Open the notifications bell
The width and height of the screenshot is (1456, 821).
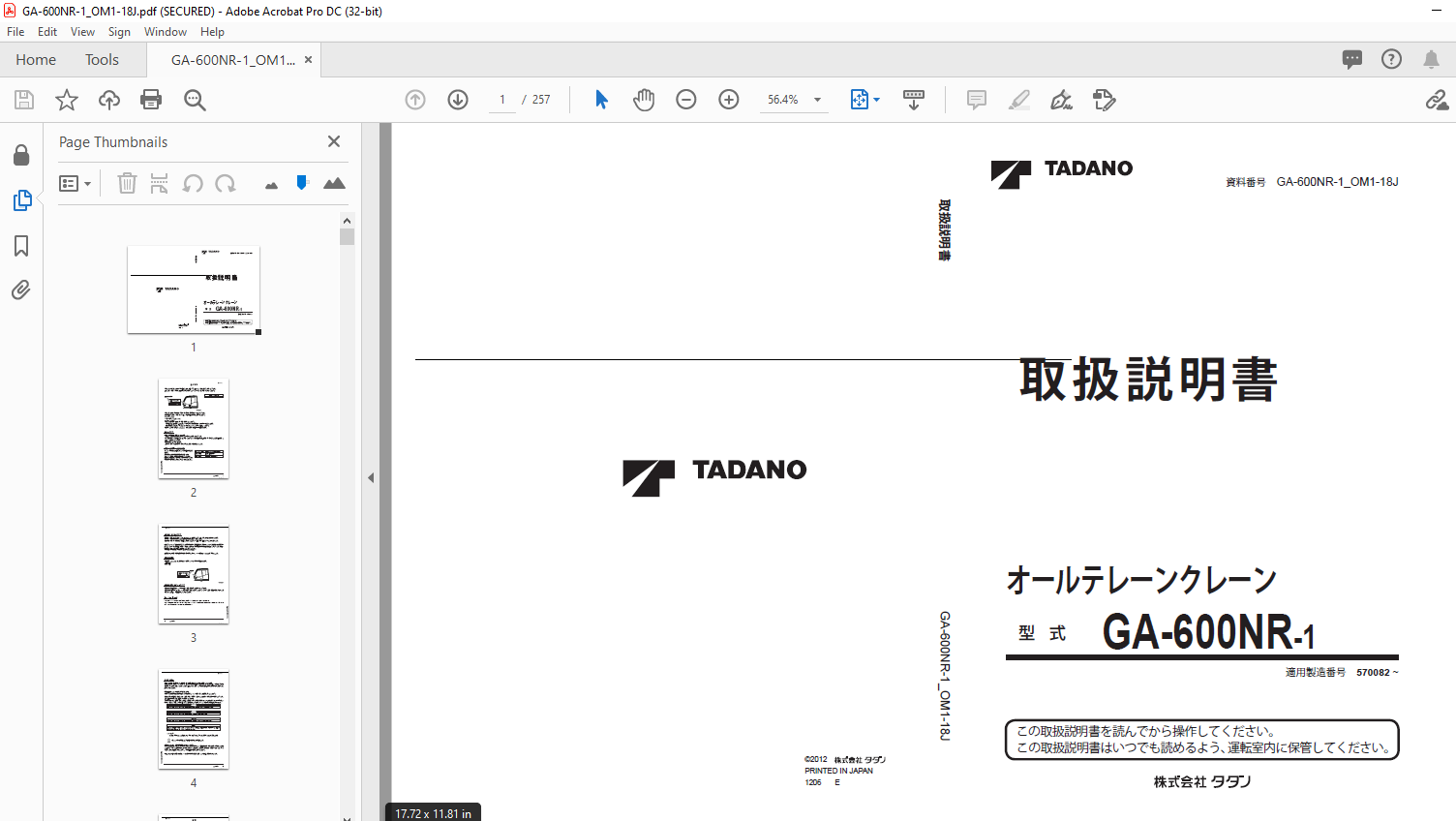(1431, 59)
